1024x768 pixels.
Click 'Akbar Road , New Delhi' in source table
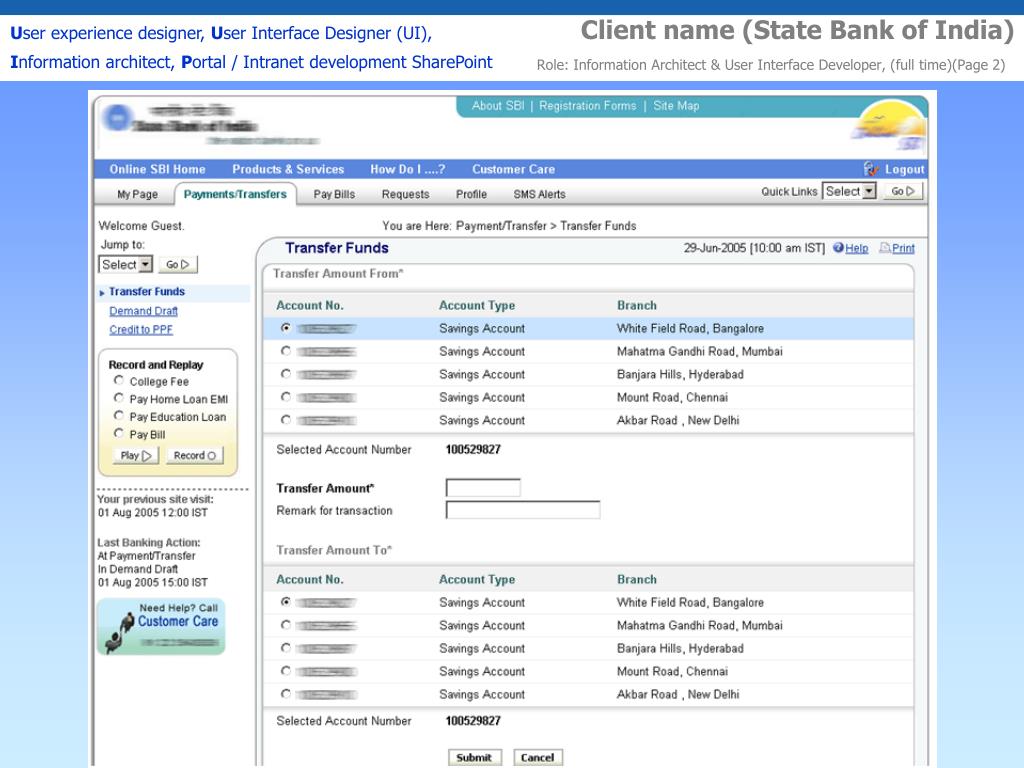coord(678,420)
